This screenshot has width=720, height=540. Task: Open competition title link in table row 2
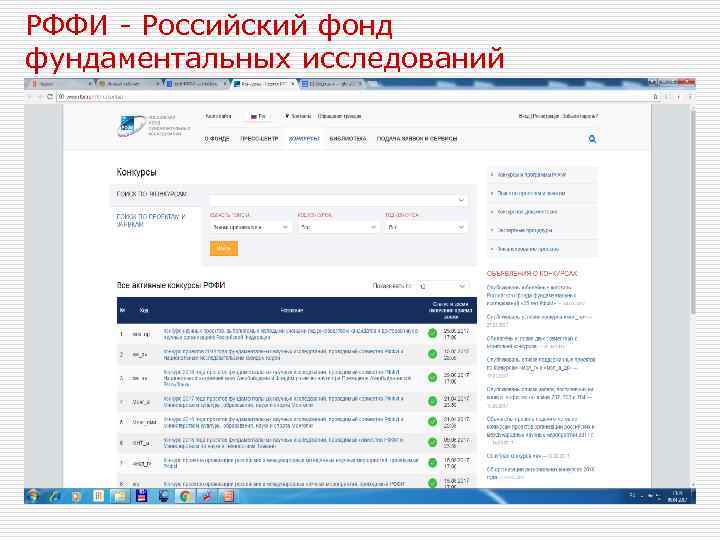[x=284, y=354]
